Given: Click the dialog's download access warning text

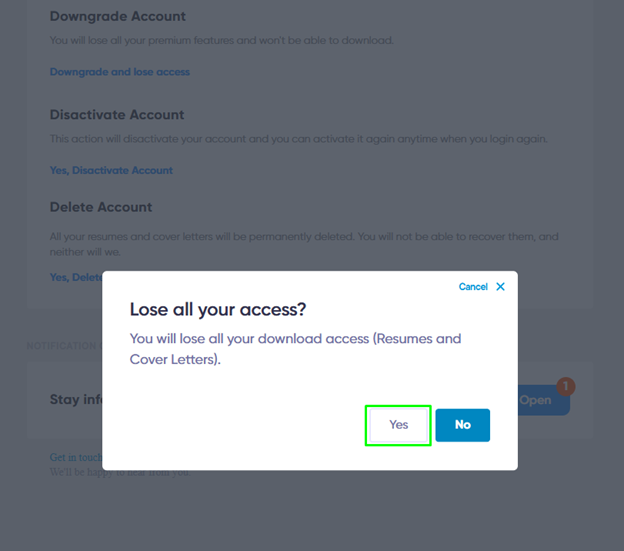Looking at the screenshot, I should tap(295, 348).
